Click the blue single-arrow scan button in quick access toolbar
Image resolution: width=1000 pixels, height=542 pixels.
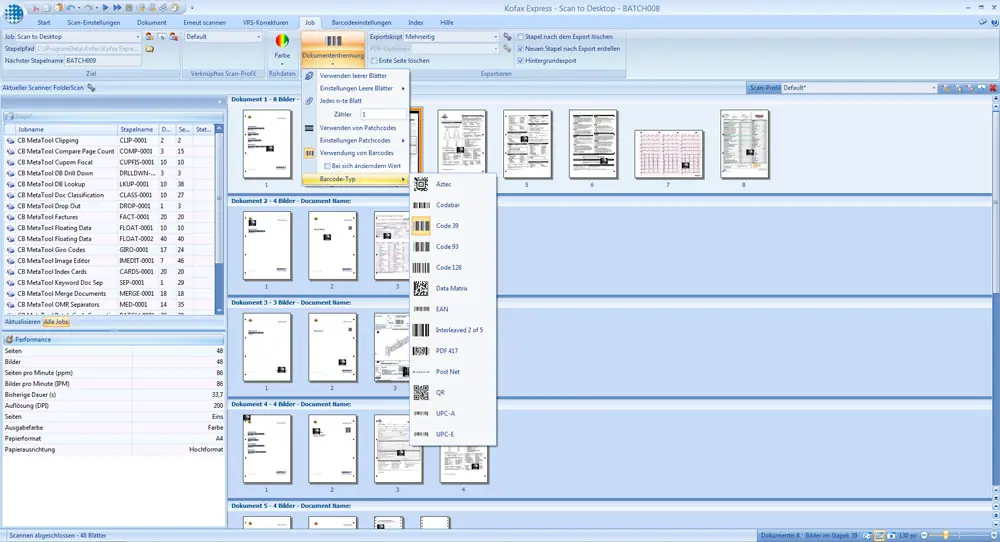[x=105, y=8]
